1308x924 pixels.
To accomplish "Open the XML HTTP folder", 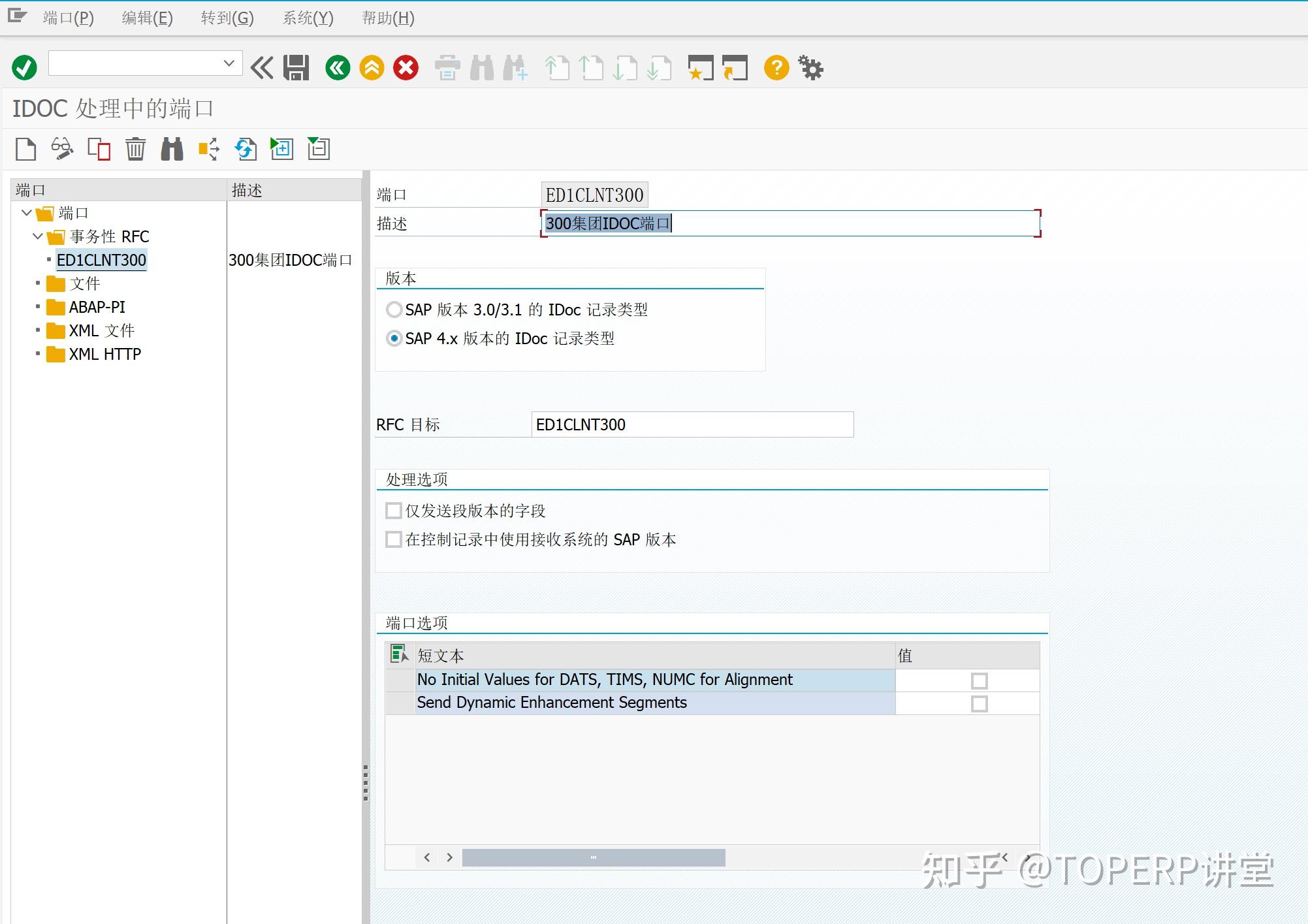I will click(104, 353).
